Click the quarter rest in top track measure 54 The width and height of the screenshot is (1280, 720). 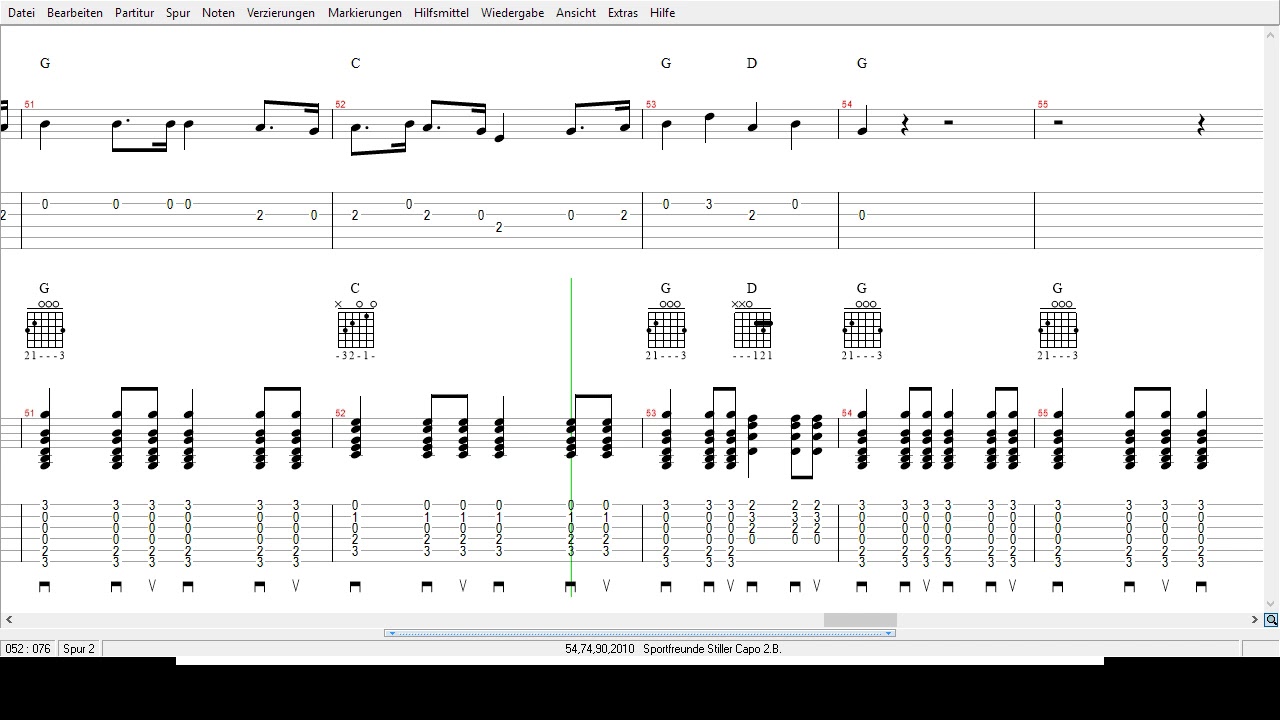(x=904, y=125)
